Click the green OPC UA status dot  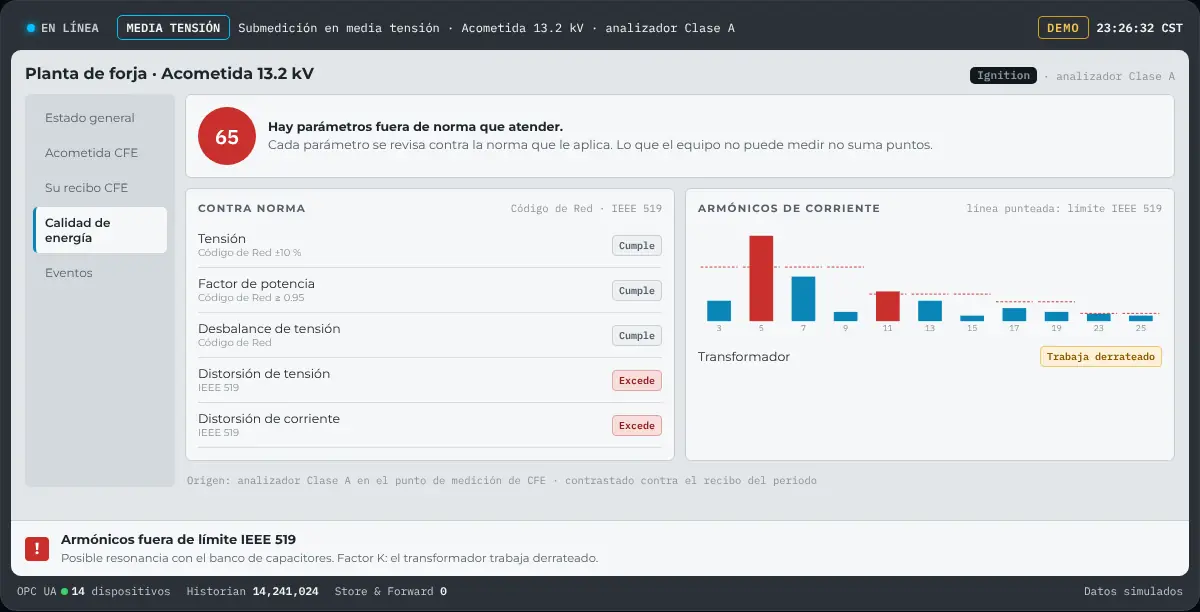tap(64, 592)
